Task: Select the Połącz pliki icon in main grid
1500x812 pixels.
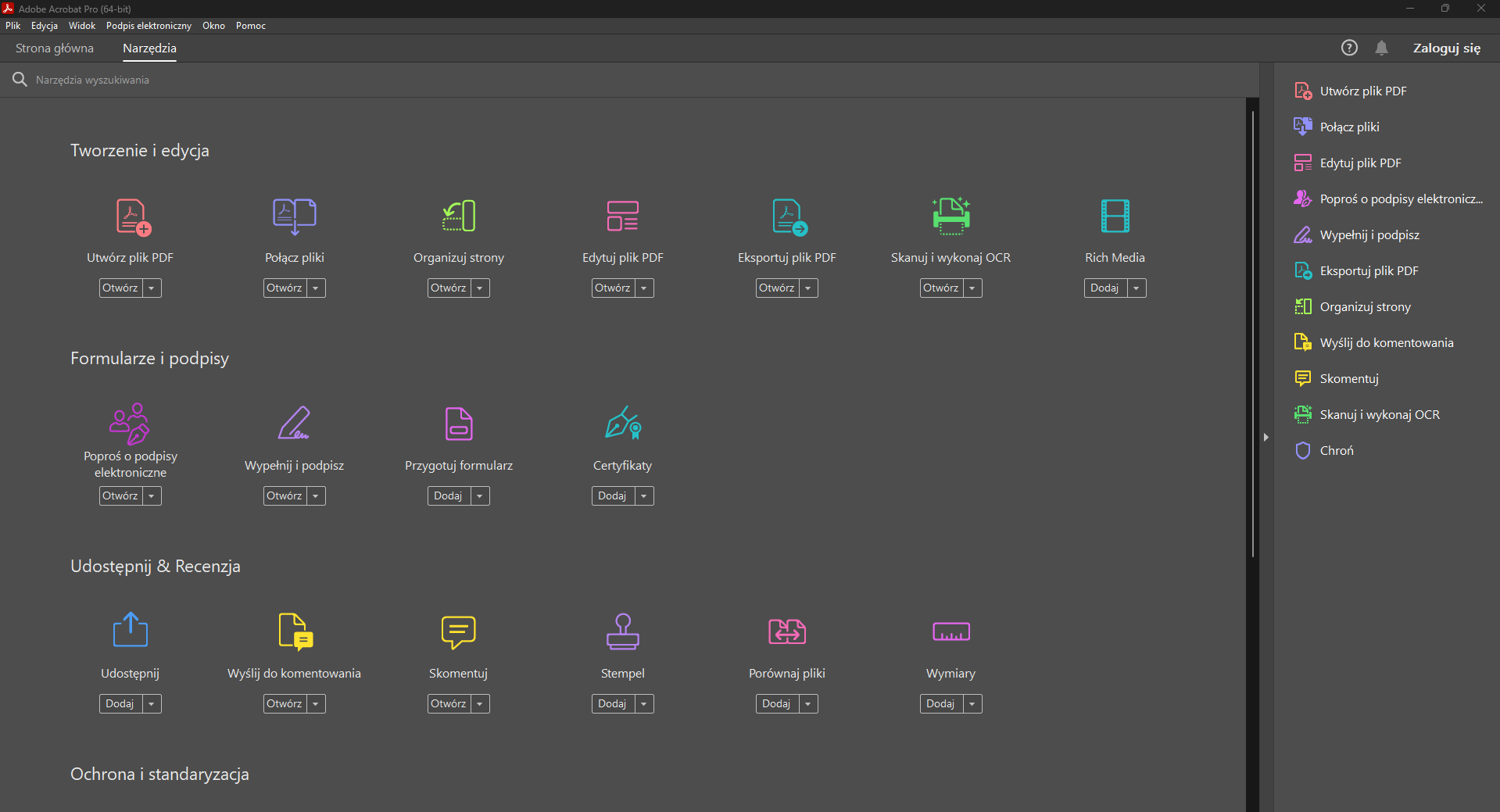Action: click(295, 216)
